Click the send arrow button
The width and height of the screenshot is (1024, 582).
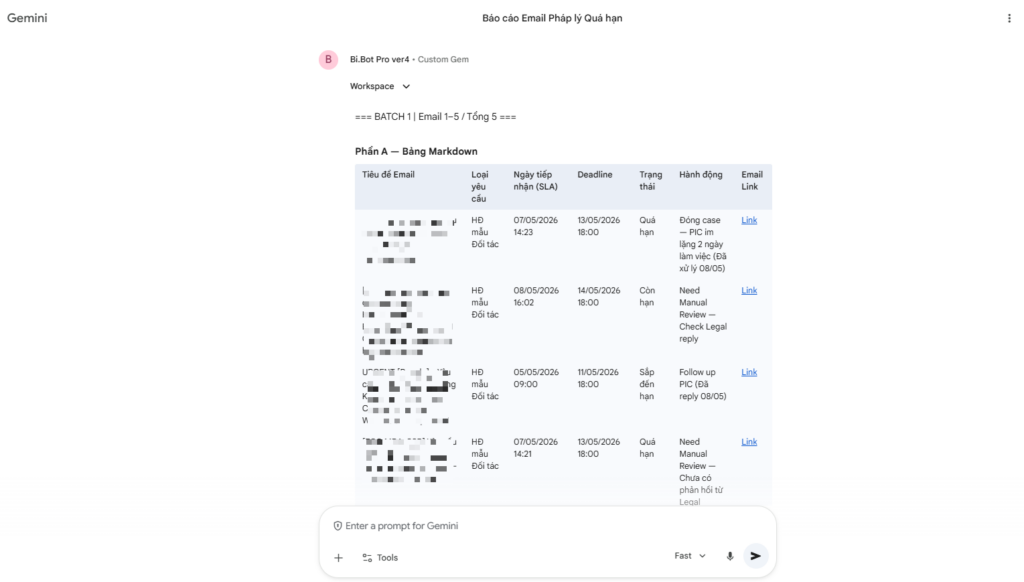click(756, 556)
